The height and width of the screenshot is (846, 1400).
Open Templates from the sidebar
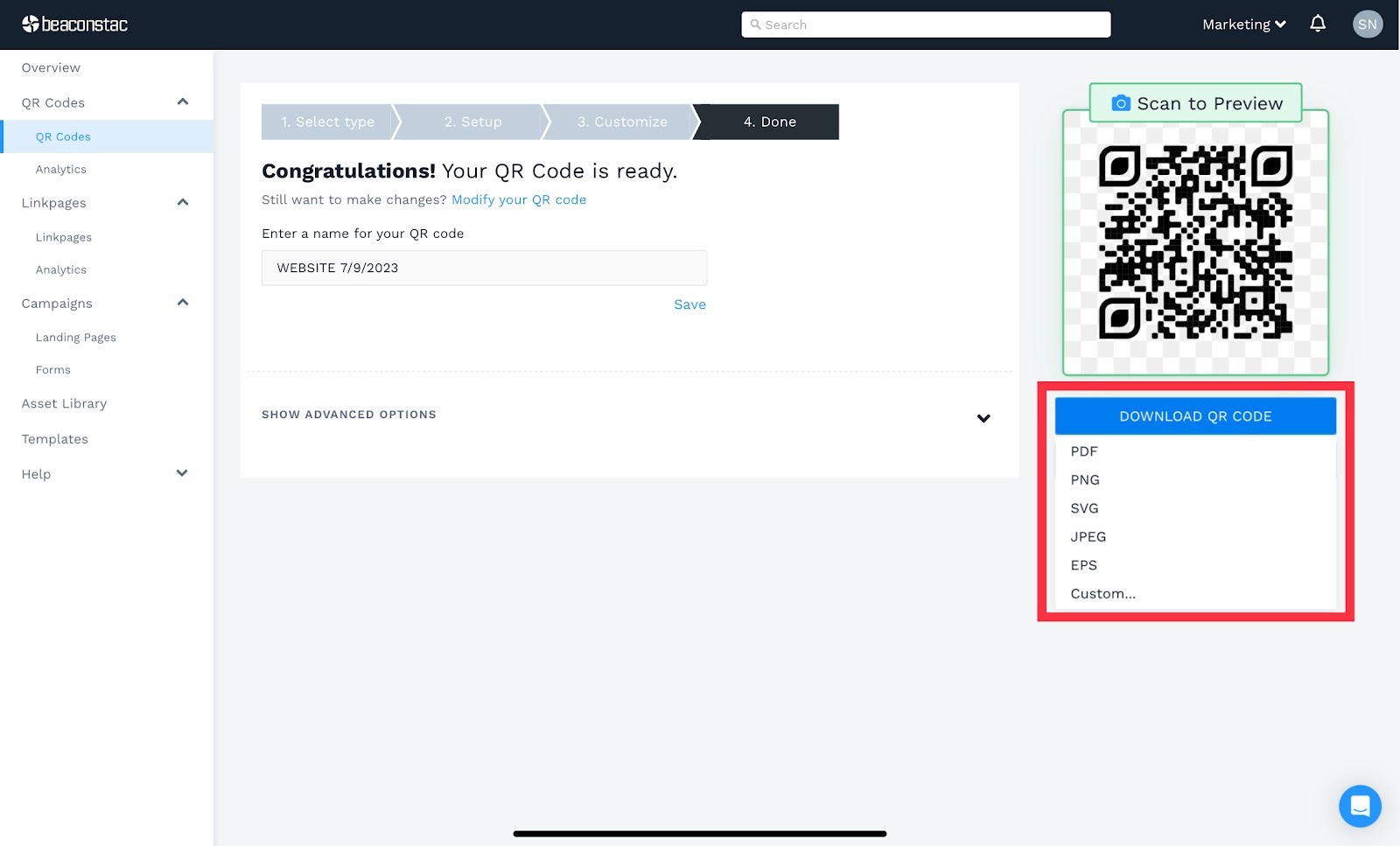(x=54, y=438)
